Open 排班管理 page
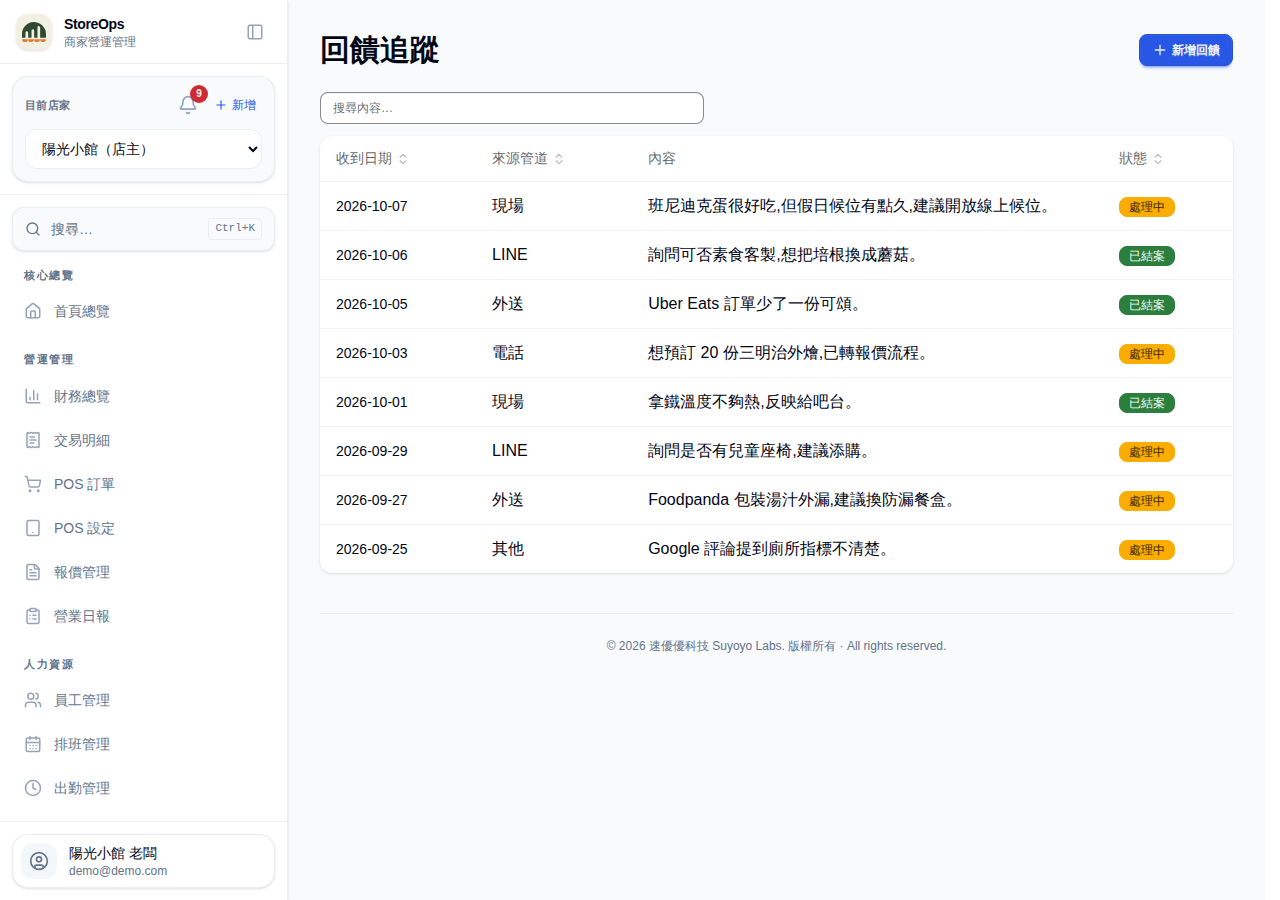The height and width of the screenshot is (900, 1280). [143, 744]
